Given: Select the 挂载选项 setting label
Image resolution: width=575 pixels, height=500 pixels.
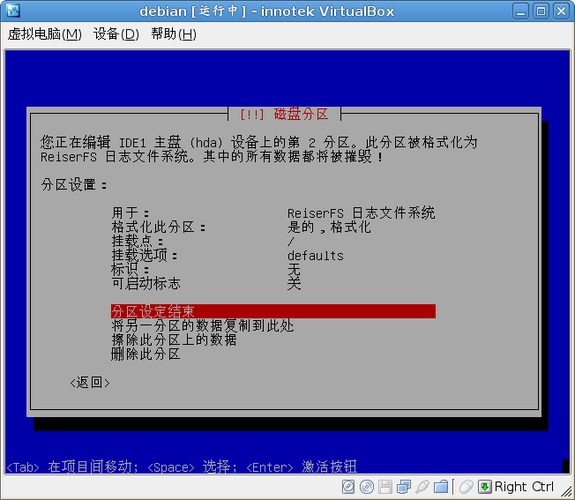Looking at the screenshot, I should click(144, 255).
